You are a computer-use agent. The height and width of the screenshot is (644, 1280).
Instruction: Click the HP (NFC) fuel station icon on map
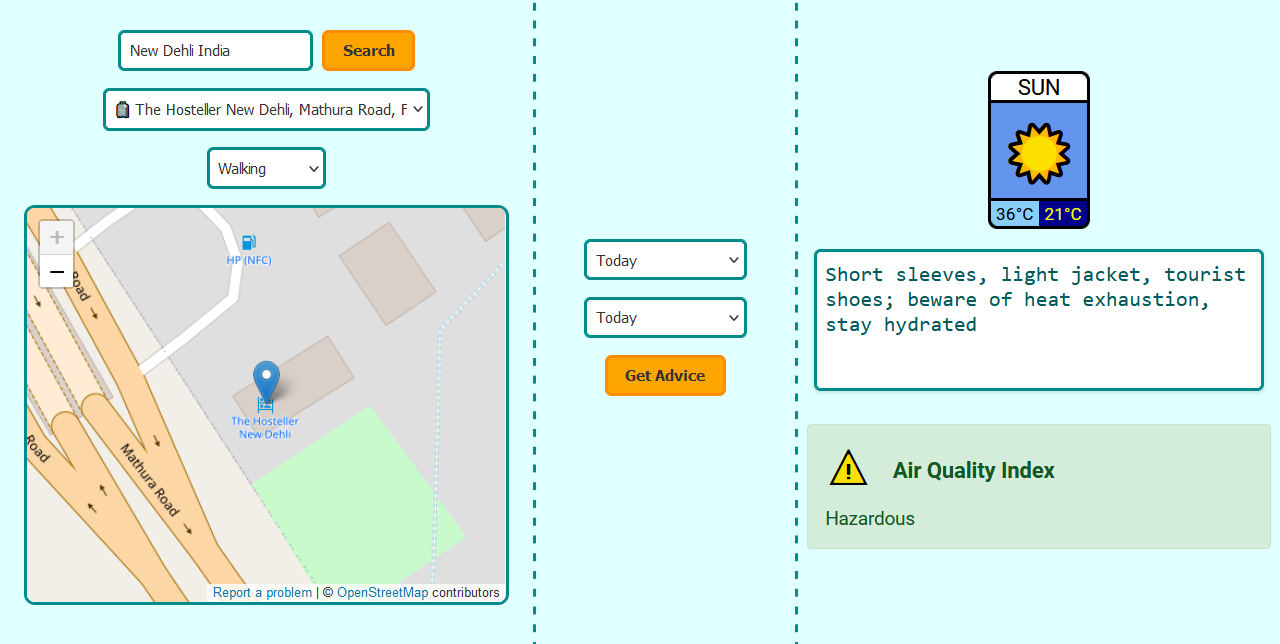point(247,243)
